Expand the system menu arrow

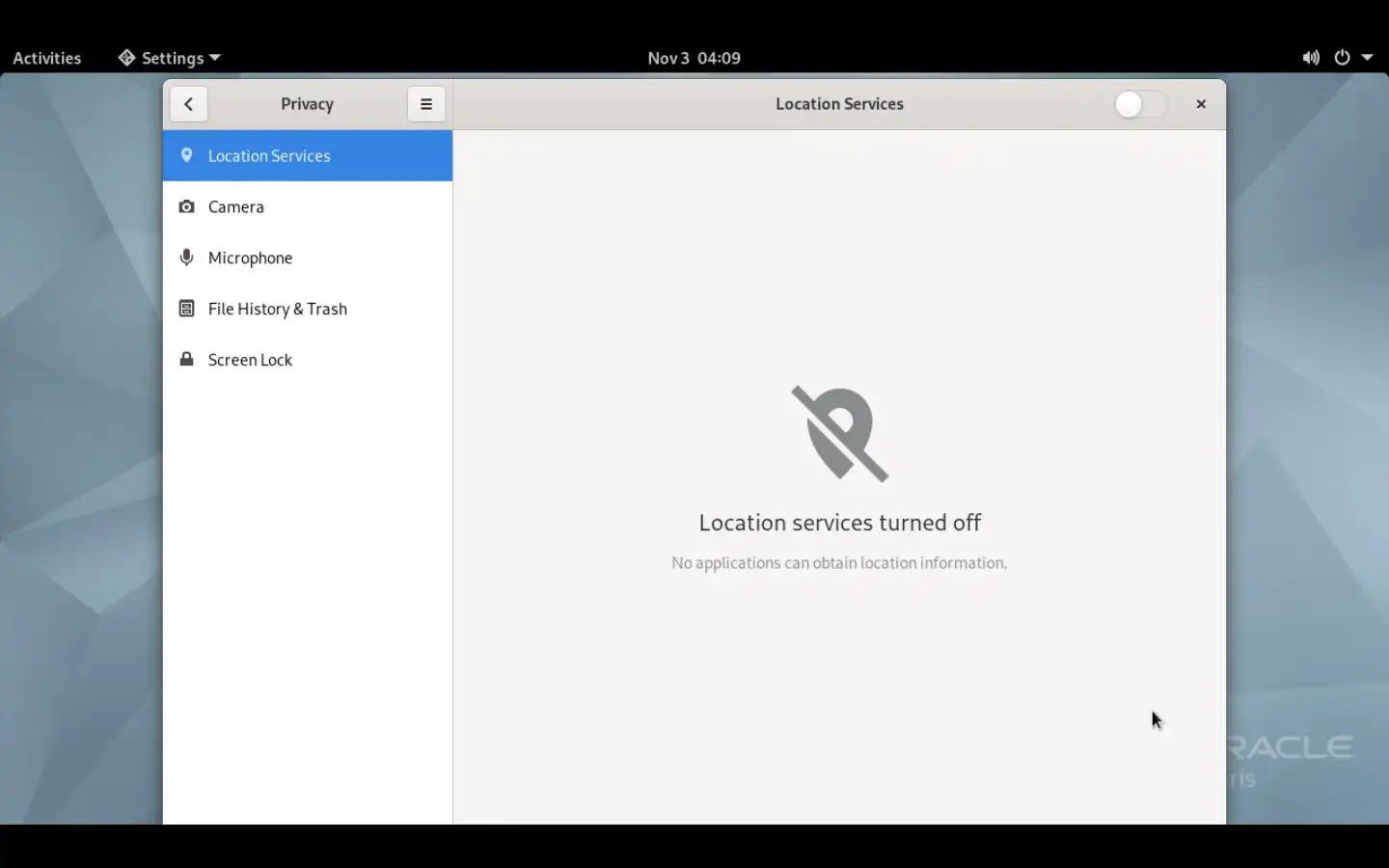click(x=1367, y=58)
